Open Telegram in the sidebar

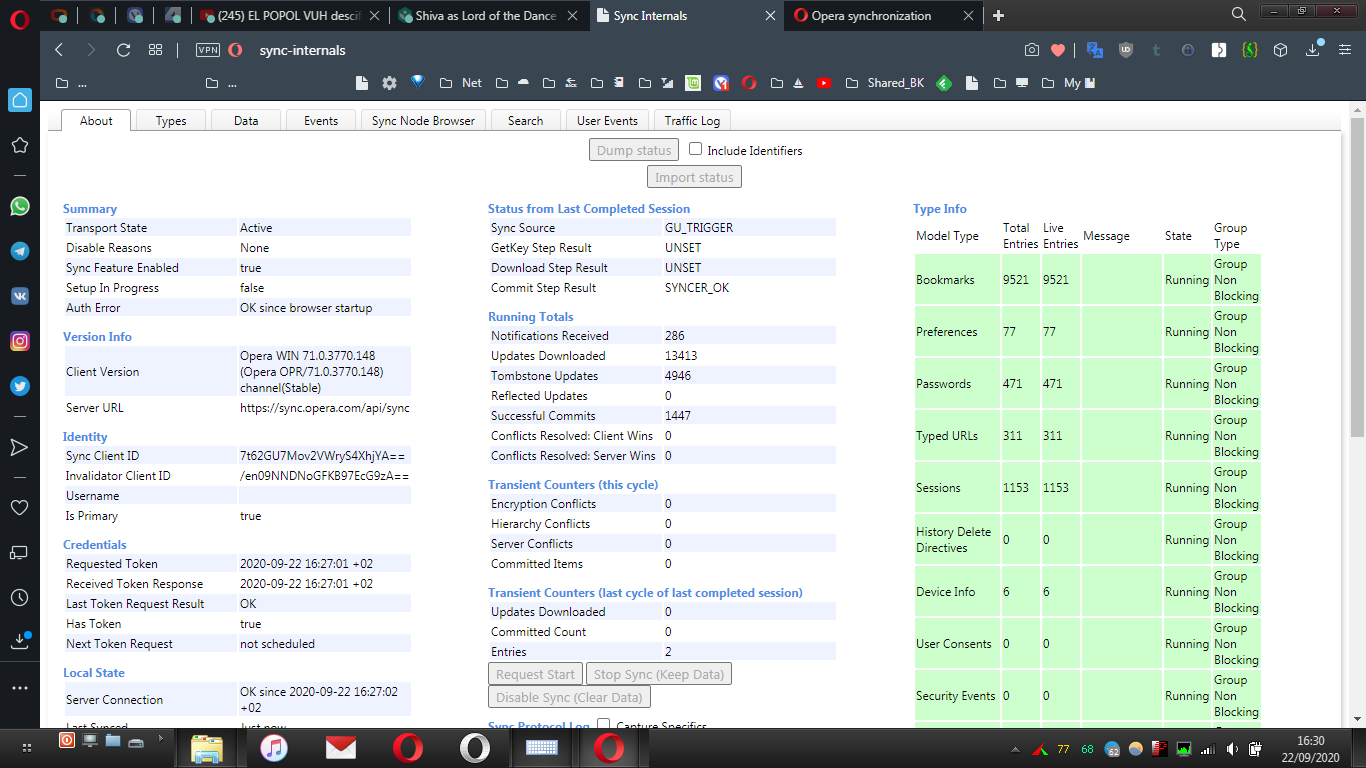pos(19,251)
